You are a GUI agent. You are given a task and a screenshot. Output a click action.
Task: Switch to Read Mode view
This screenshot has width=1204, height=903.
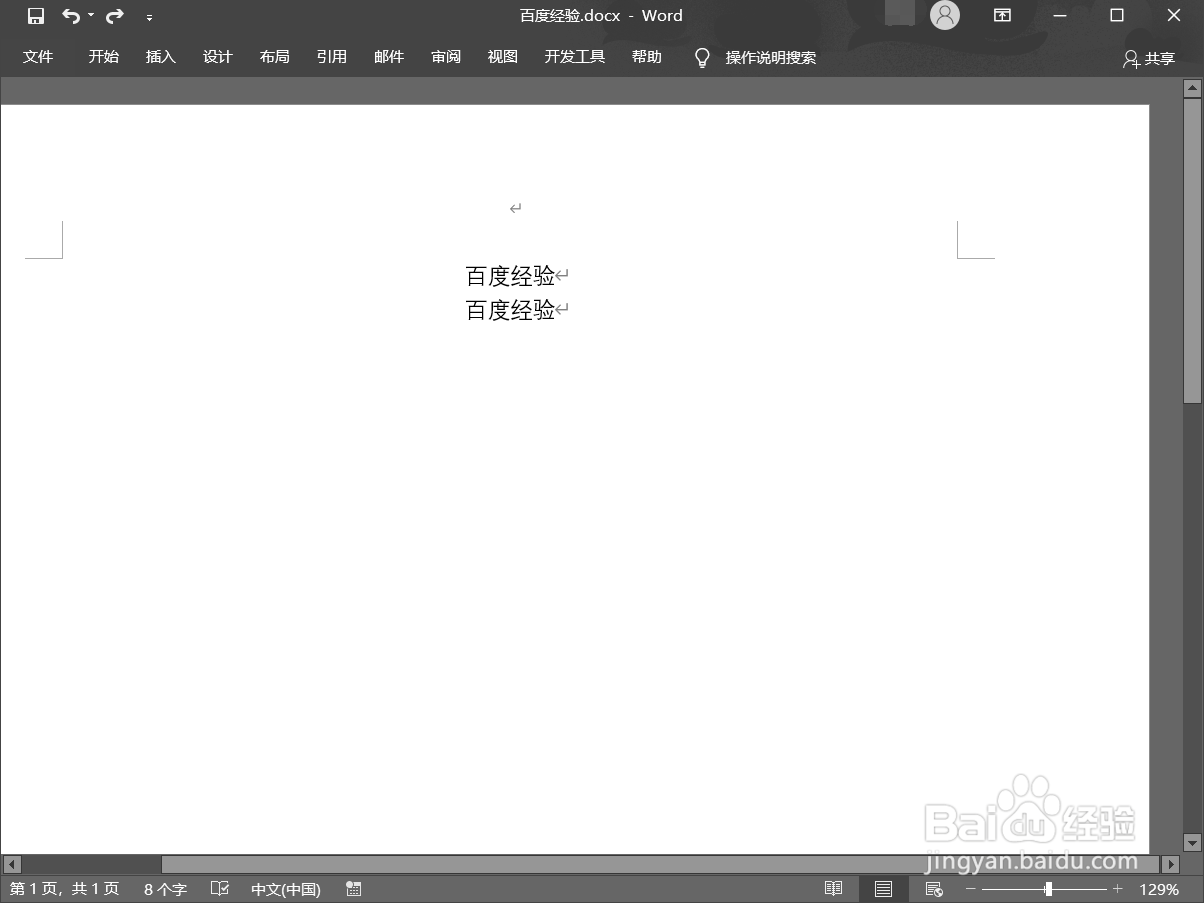coord(833,889)
